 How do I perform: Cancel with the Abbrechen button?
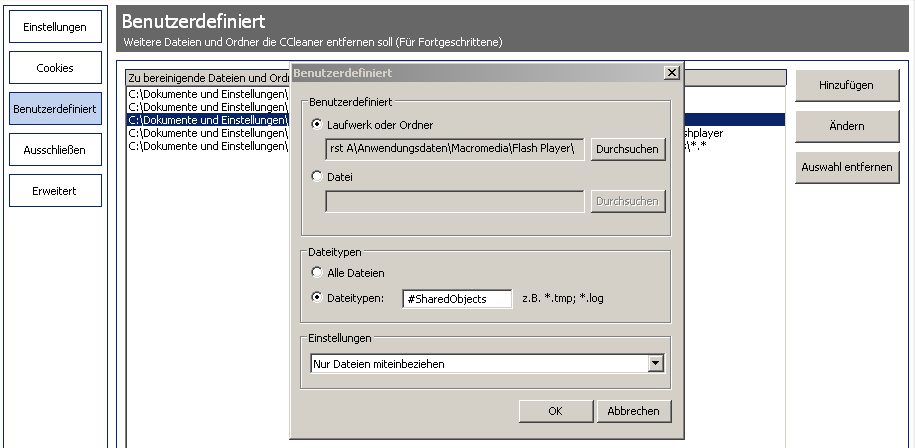[633, 411]
